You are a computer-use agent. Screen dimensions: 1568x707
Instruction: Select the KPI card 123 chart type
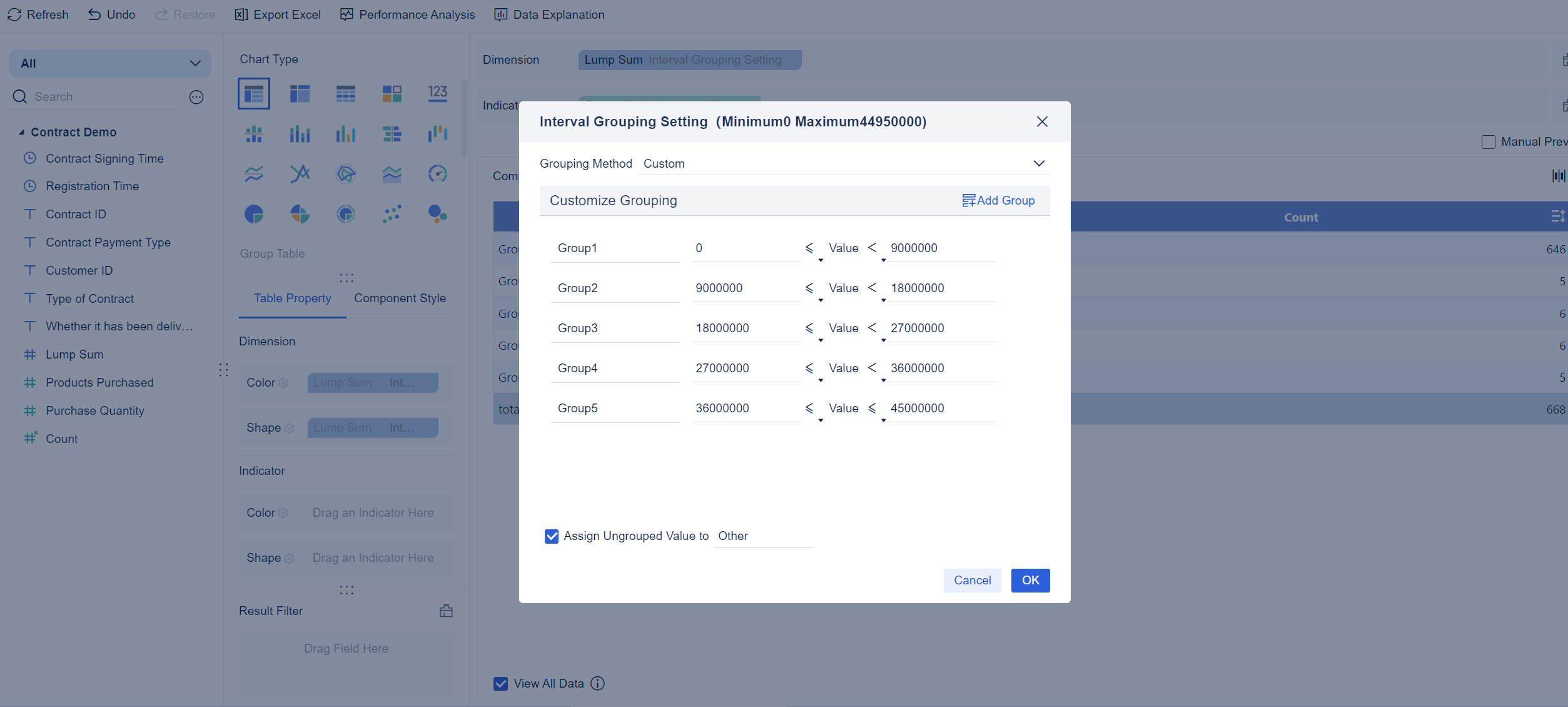coord(437,93)
